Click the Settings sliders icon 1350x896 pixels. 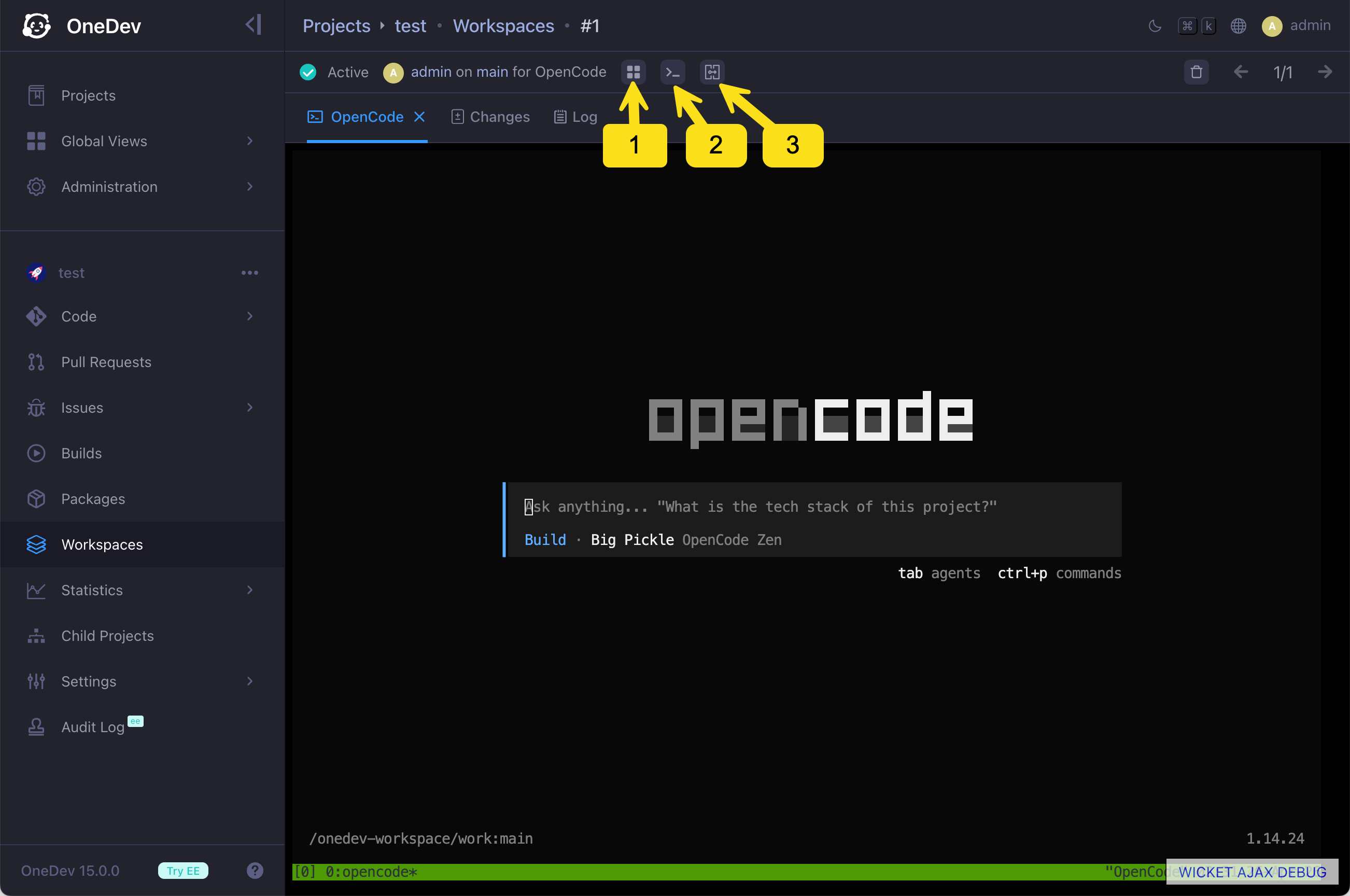(36, 681)
